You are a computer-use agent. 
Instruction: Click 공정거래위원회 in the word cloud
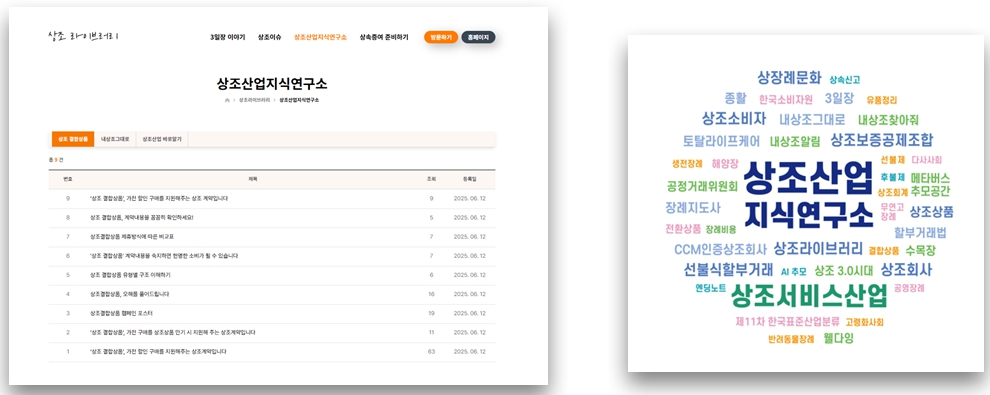[x=702, y=186]
